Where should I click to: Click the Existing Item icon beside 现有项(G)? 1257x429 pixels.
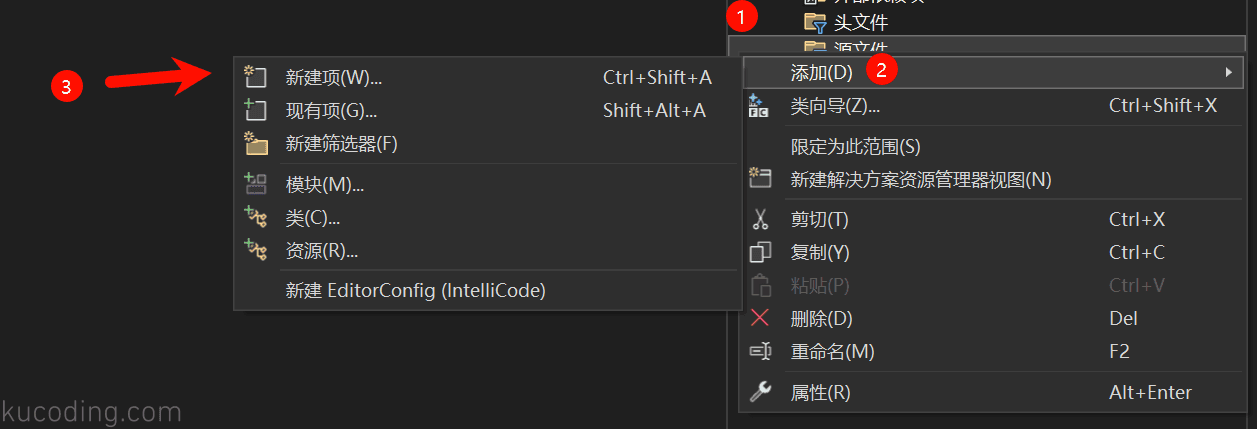click(256, 110)
